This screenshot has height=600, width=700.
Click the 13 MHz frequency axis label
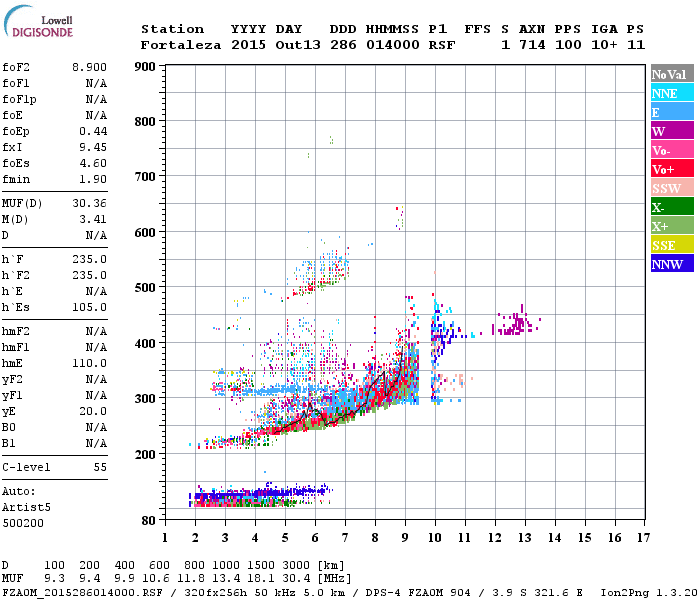(525, 538)
